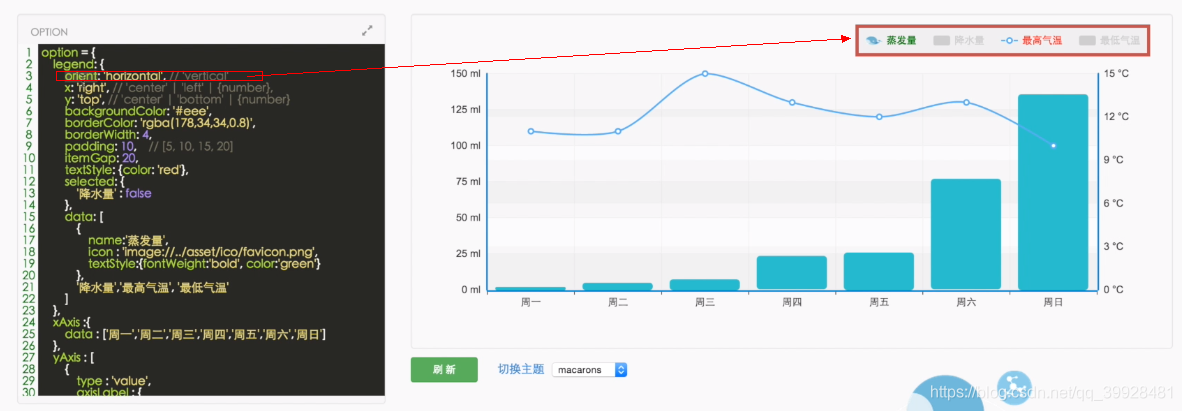Click the 周一 point on temperature line
Image resolution: width=1182 pixels, height=411 pixels.
point(531,131)
